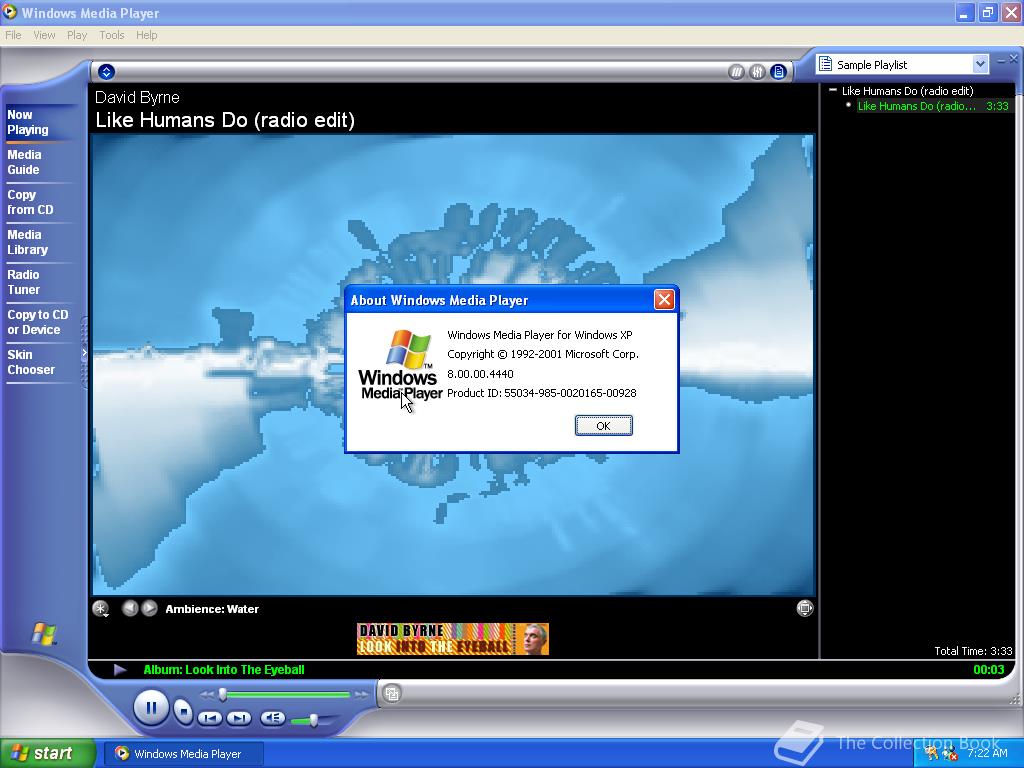Click the Windows flag logo in sidebar
1024x768 pixels.
tap(44, 633)
